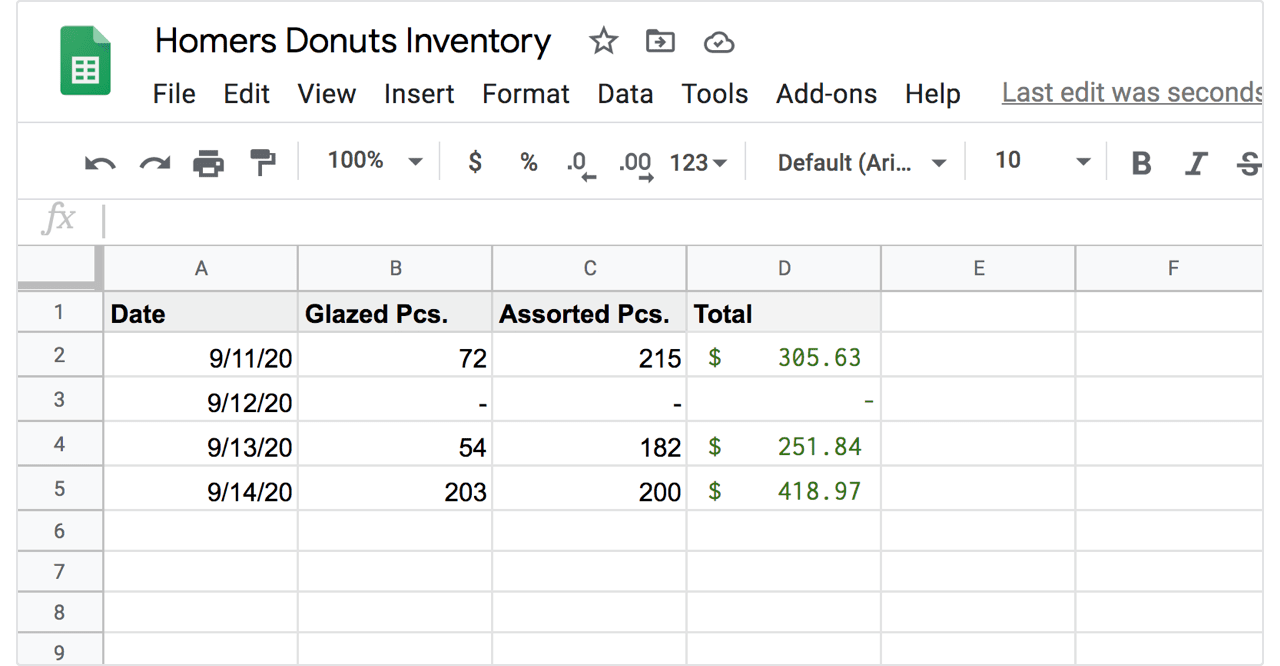Toggle strikethrough formatting

coord(1248,163)
